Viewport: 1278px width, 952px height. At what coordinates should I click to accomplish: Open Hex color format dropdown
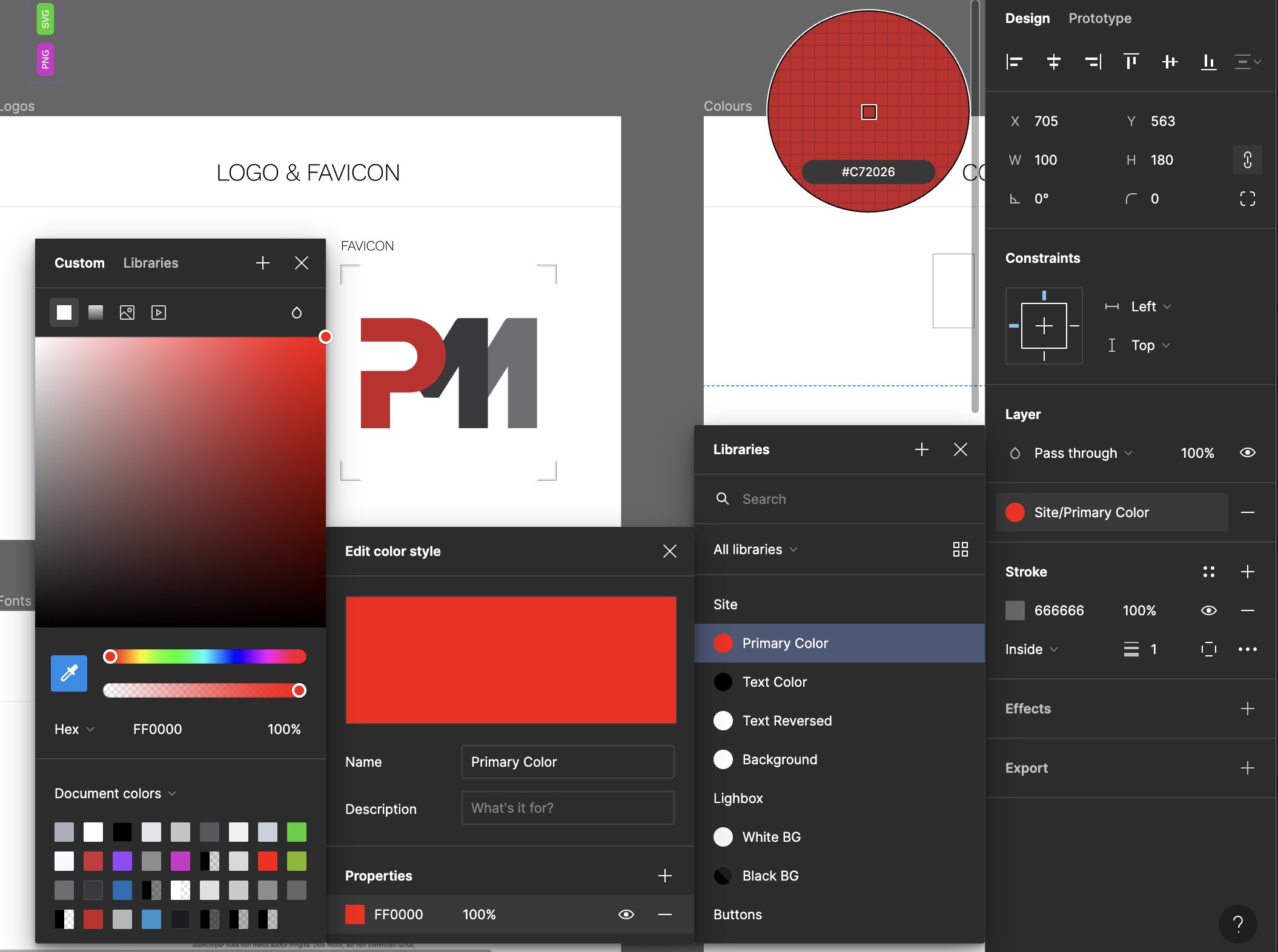[74, 729]
